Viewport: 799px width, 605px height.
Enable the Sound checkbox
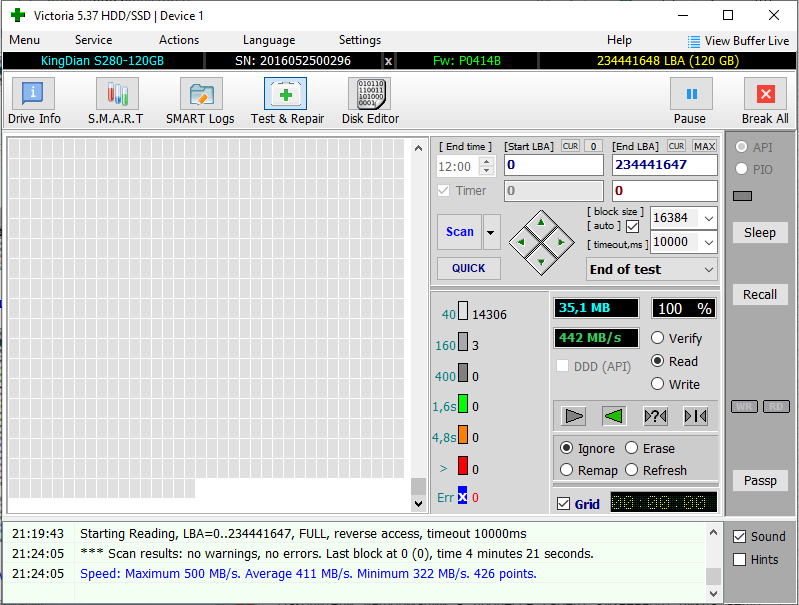[740, 537]
